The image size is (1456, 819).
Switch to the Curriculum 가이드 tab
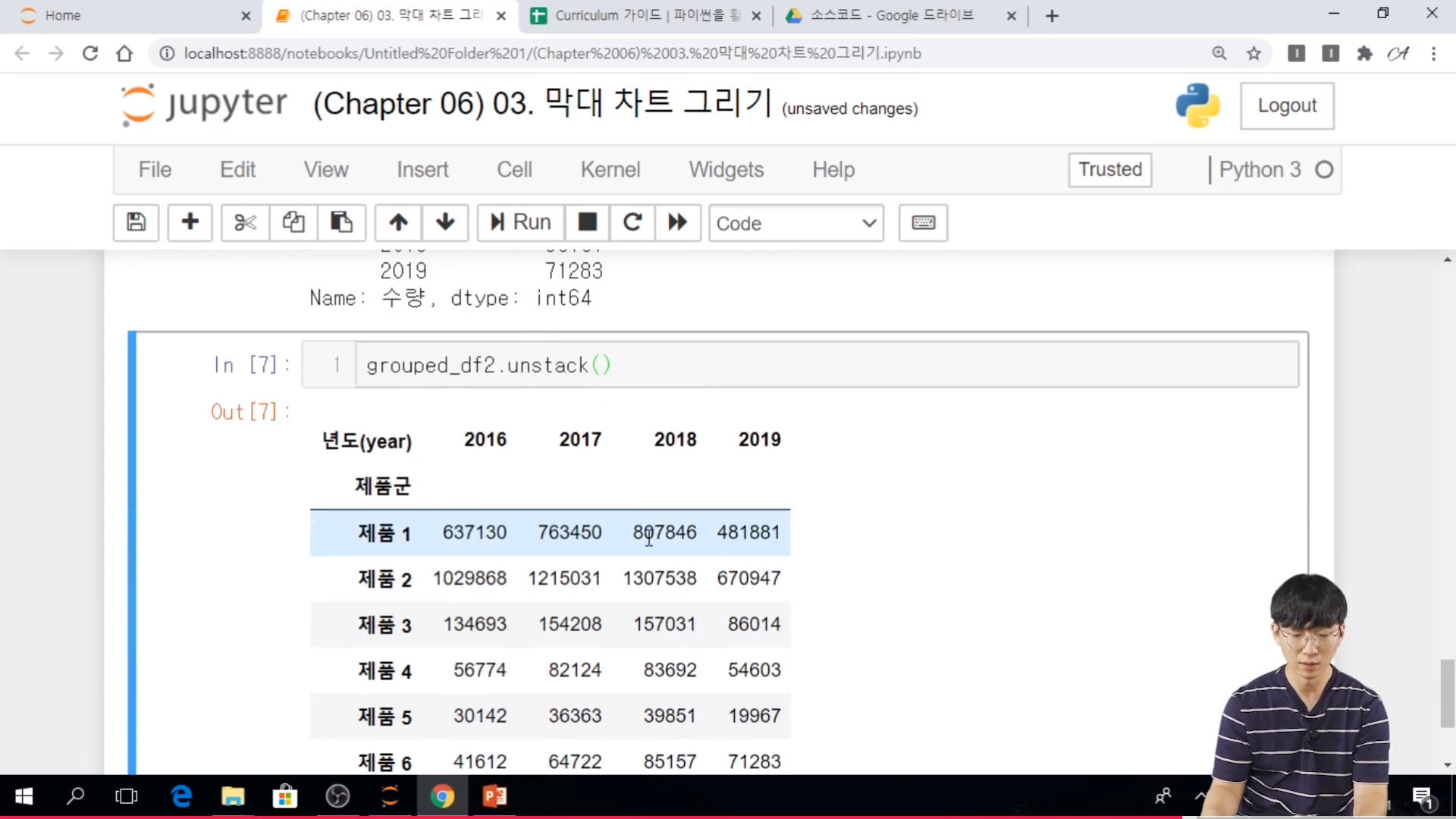coord(645,15)
